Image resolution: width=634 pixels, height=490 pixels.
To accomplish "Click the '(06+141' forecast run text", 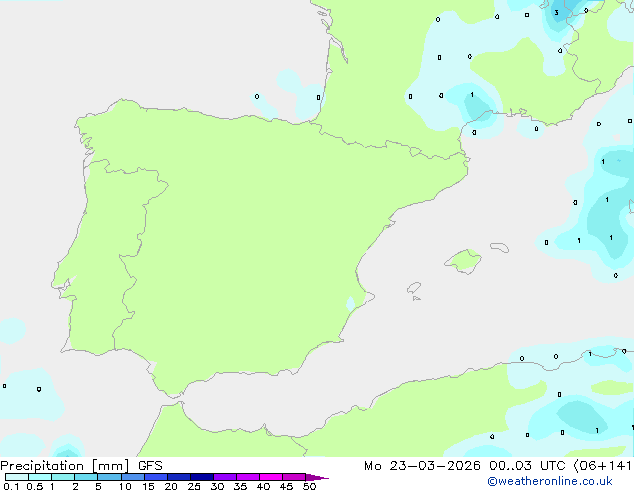I will coord(602,466).
